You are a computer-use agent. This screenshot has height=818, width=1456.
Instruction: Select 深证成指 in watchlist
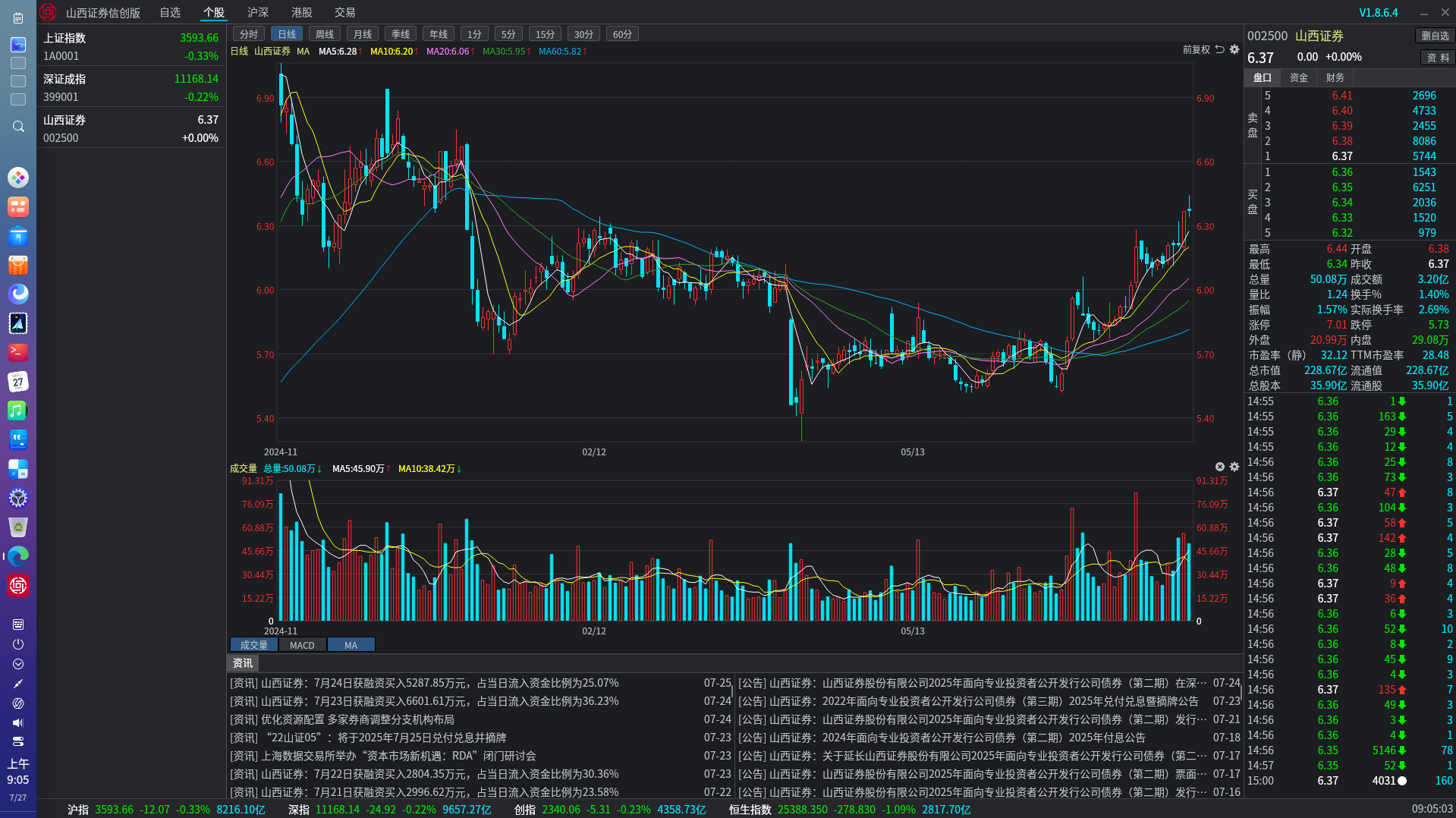pyautogui.click(x=131, y=87)
